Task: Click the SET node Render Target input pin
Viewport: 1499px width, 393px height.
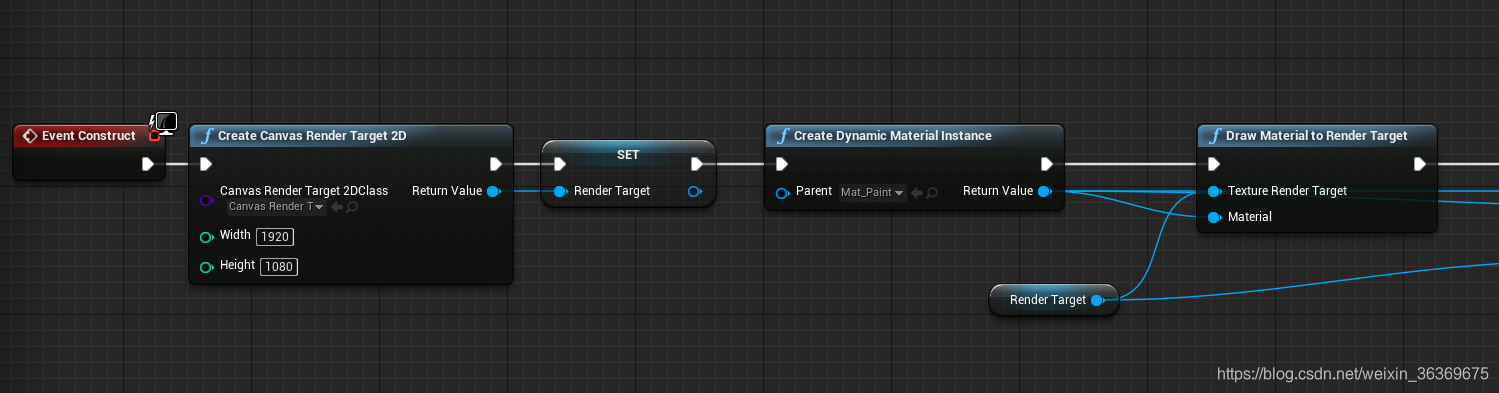Action: 560,191
